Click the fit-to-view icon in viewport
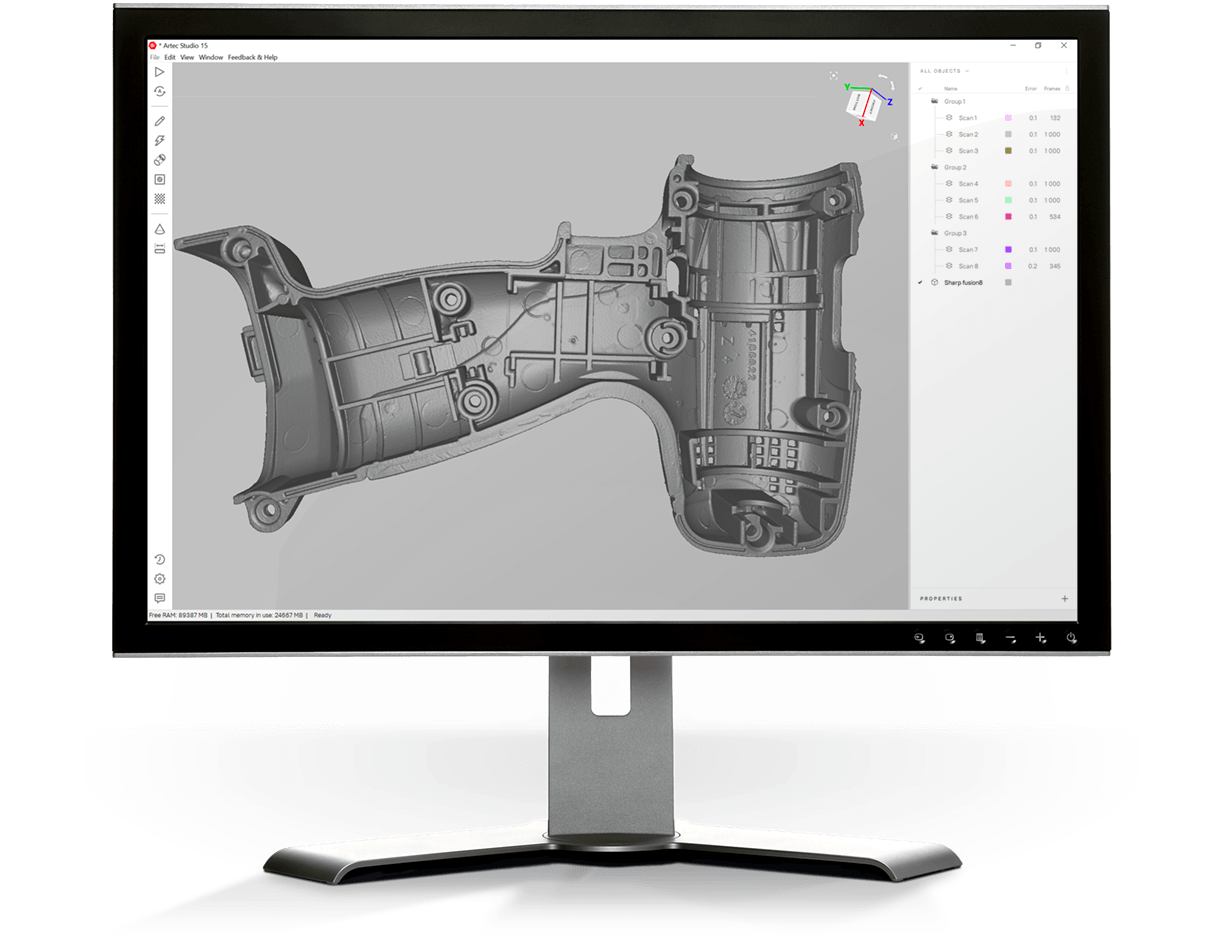Viewport: 1224px width, 944px height. [834, 75]
